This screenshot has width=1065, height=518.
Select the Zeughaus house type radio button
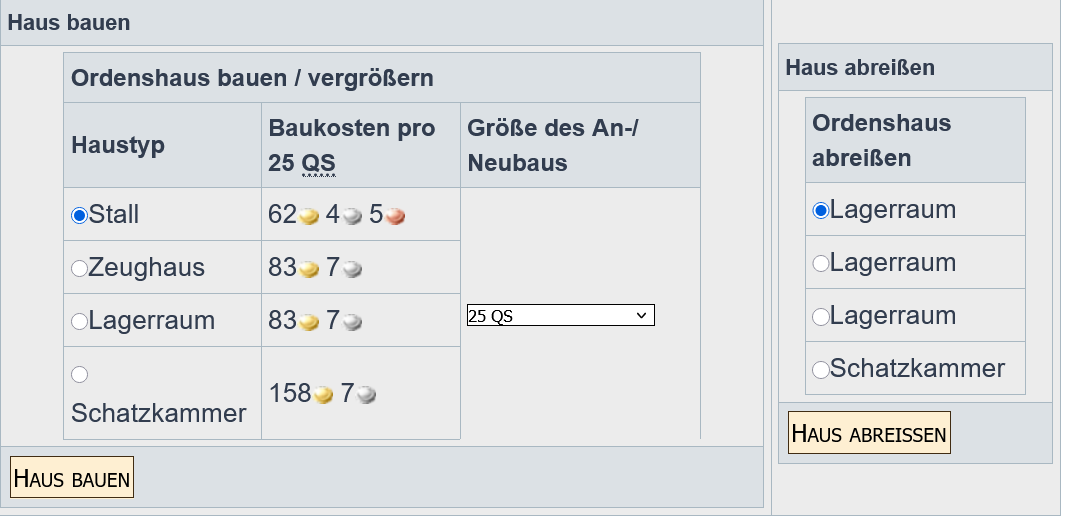click(80, 268)
